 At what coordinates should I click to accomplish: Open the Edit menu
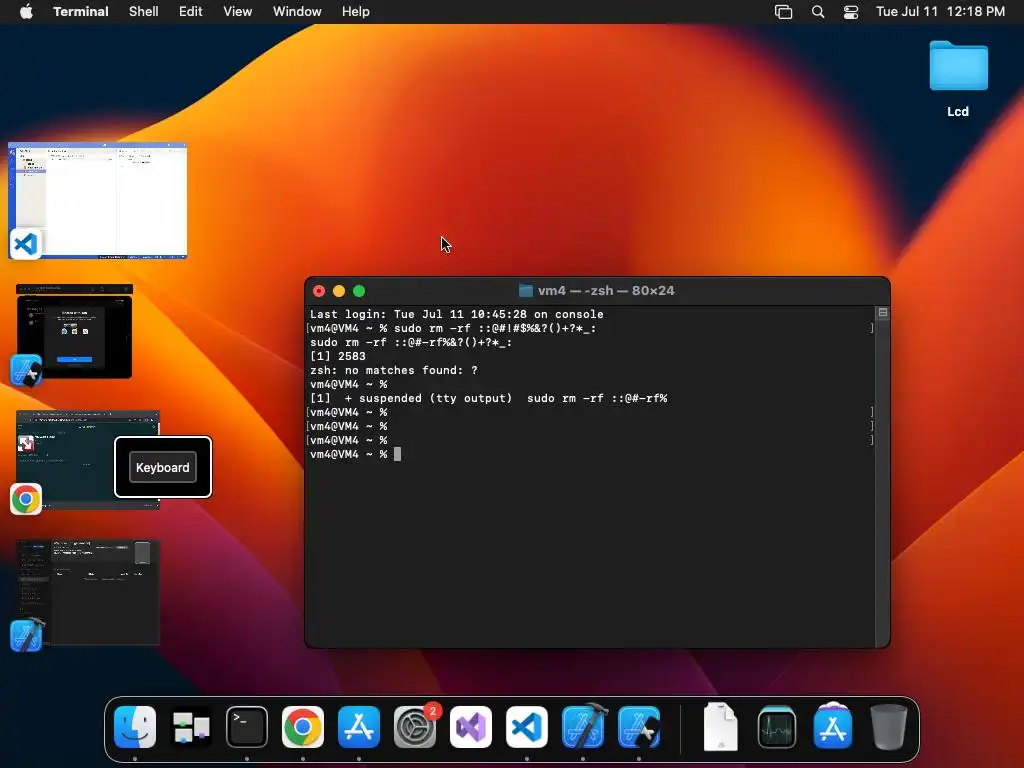click(191, 12)
